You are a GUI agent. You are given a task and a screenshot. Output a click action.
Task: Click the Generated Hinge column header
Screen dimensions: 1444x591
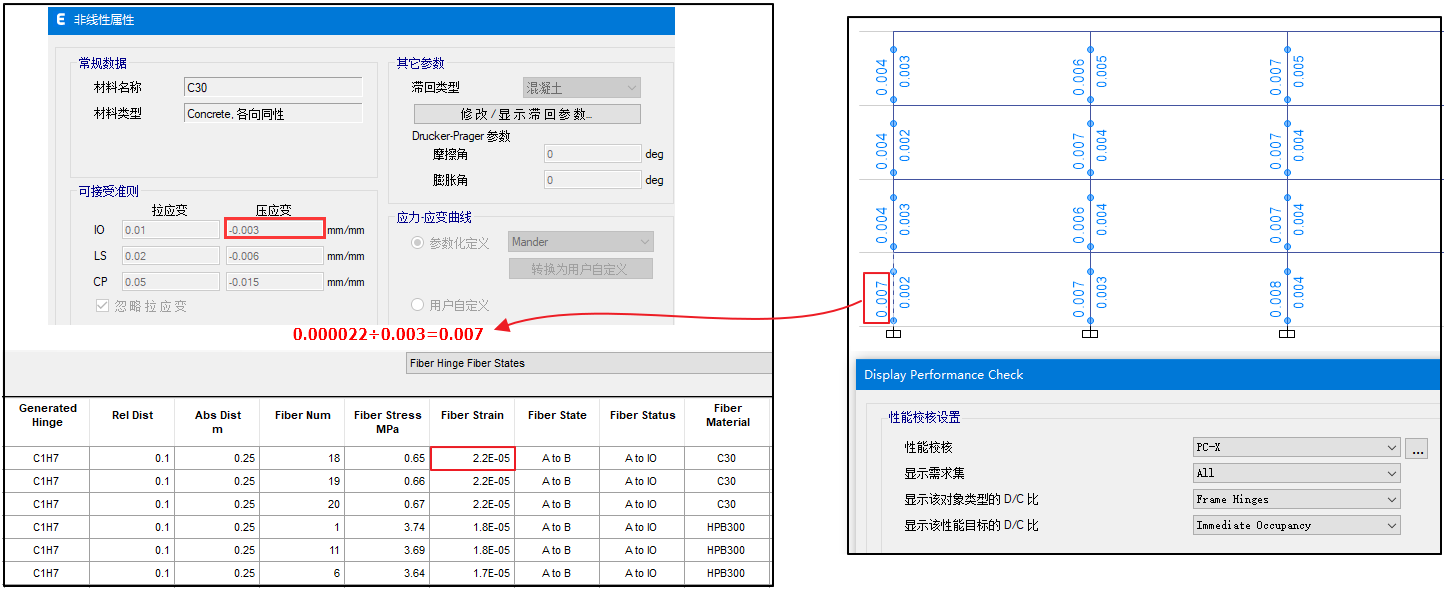[x=46, y=415]
